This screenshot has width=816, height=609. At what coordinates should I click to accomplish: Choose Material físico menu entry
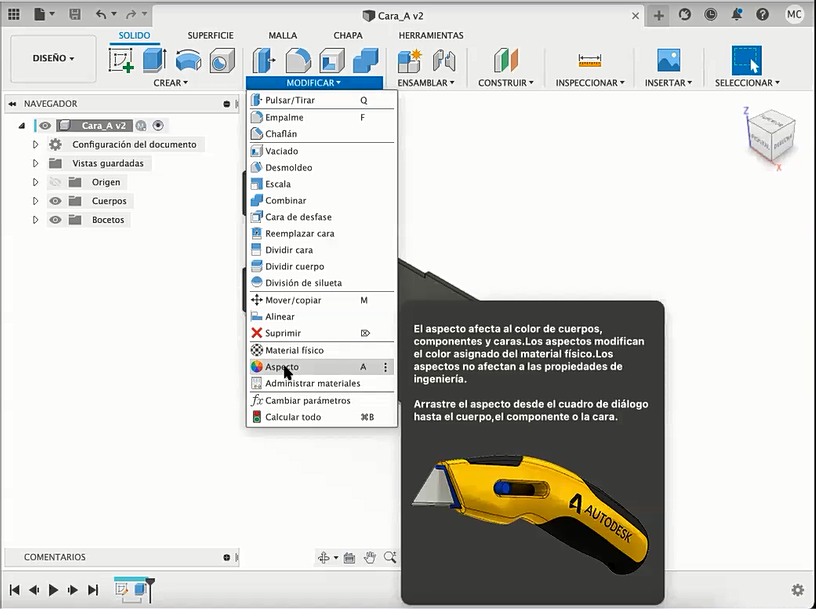[322, 350]
